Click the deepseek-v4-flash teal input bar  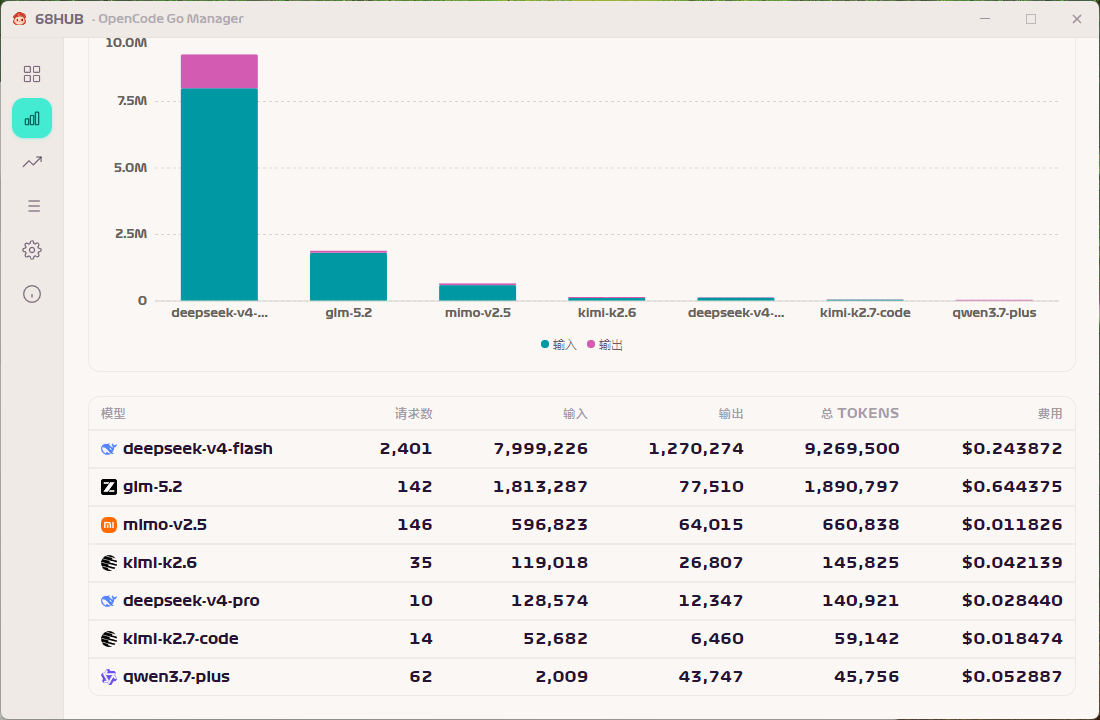coord(219,194)
